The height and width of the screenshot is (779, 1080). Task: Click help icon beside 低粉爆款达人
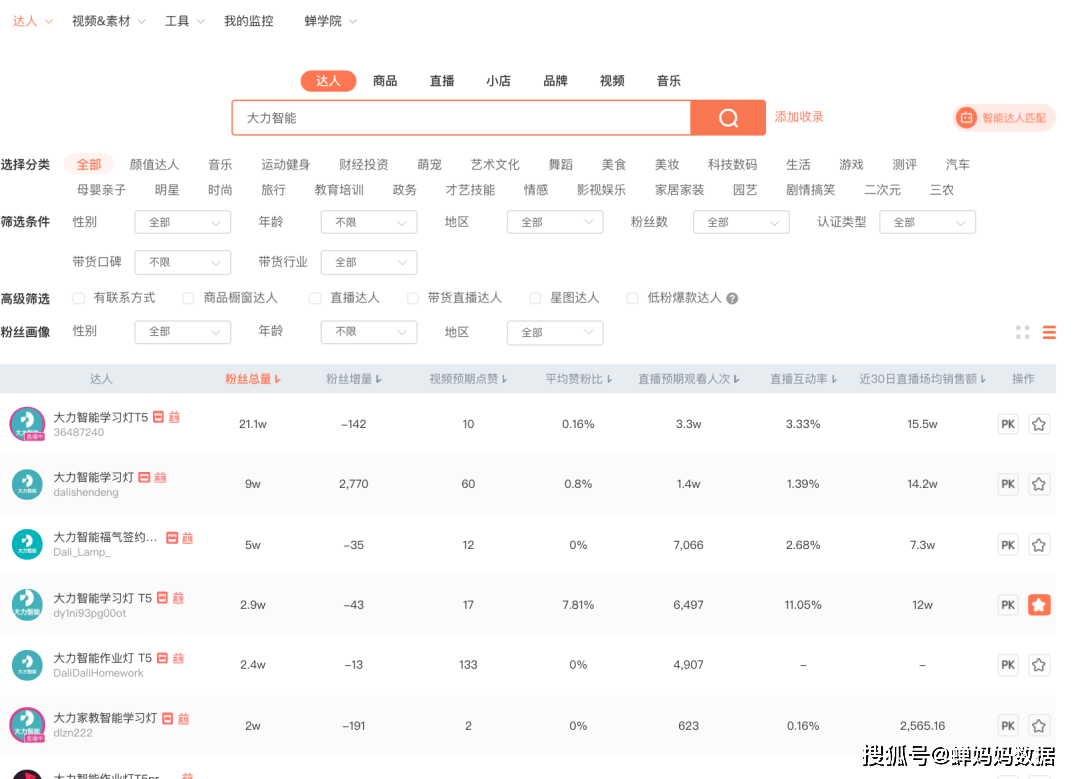(732, 298)
